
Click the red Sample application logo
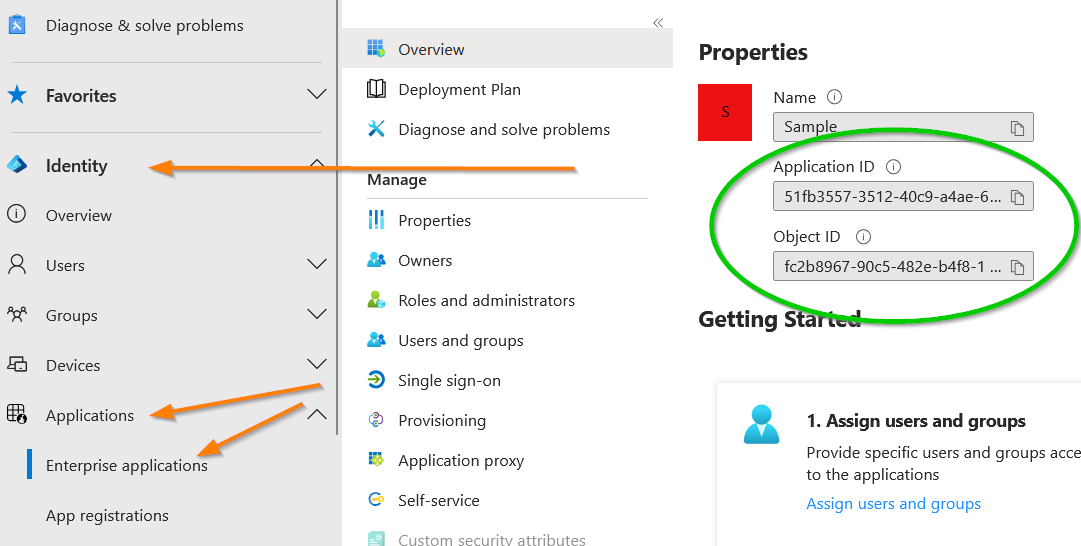(725, 112)
